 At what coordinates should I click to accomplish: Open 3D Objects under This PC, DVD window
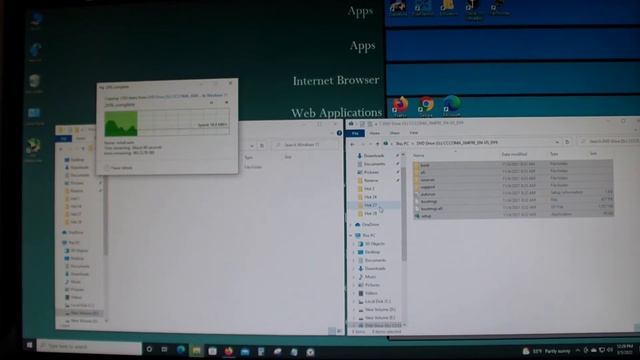tap(374, 244)
